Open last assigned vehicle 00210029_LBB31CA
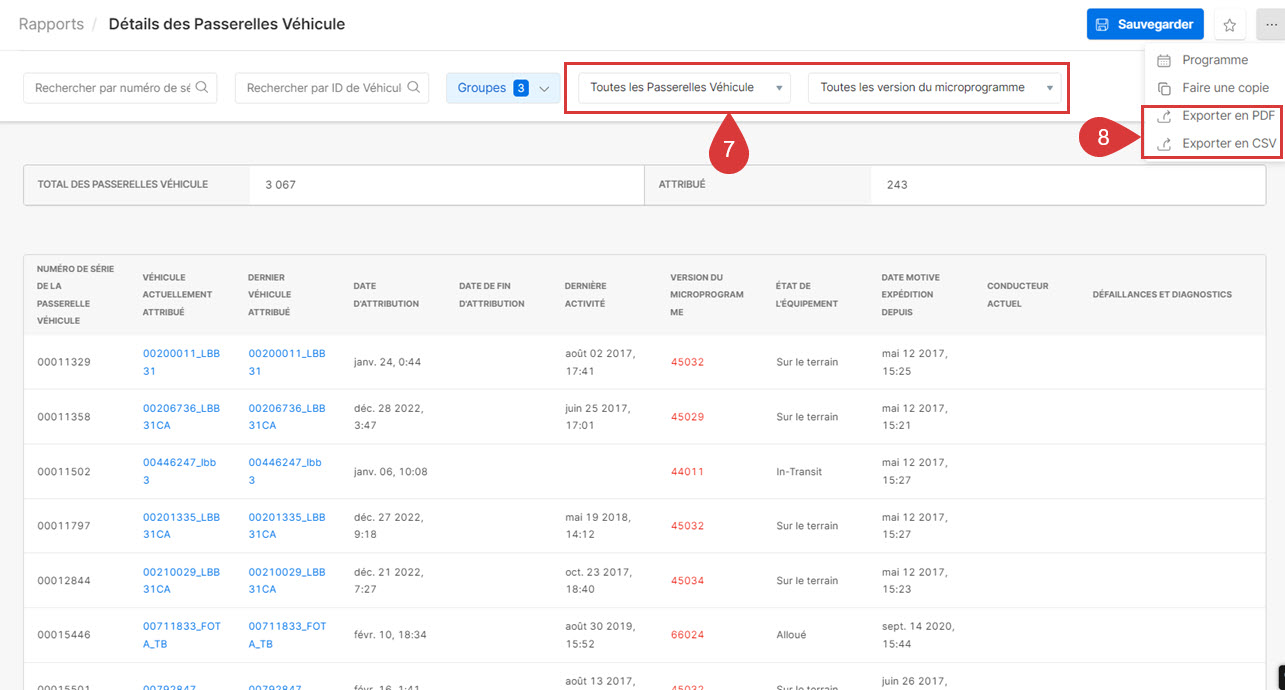 [287, 581]
